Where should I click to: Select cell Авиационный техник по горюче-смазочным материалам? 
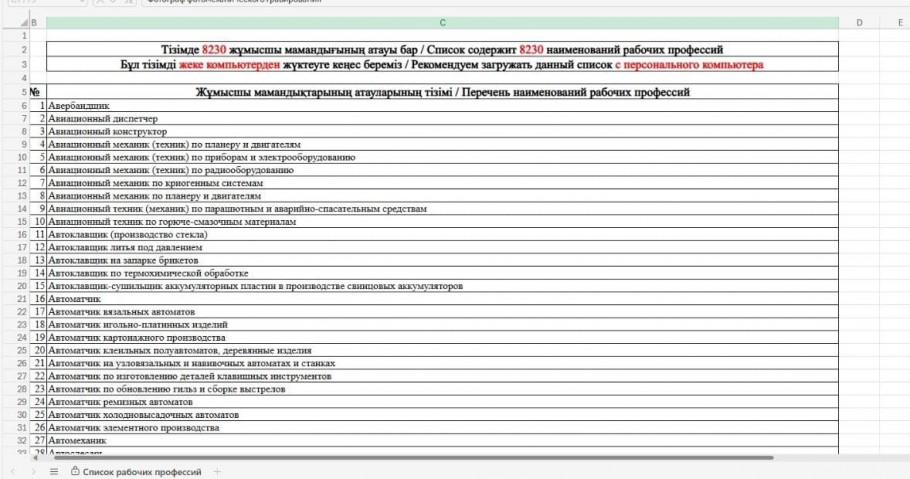(x=442, y=221)
